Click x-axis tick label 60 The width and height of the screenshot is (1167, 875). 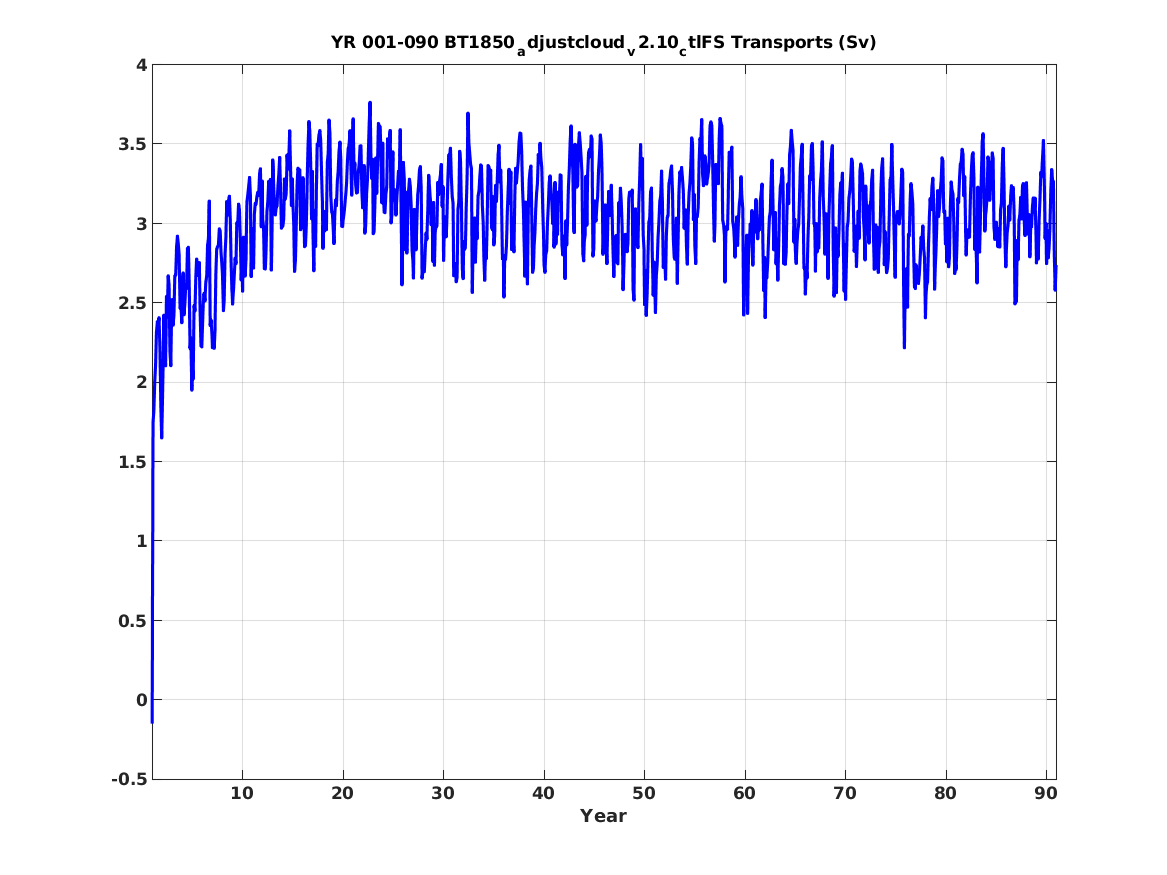[x=744, y=794]
